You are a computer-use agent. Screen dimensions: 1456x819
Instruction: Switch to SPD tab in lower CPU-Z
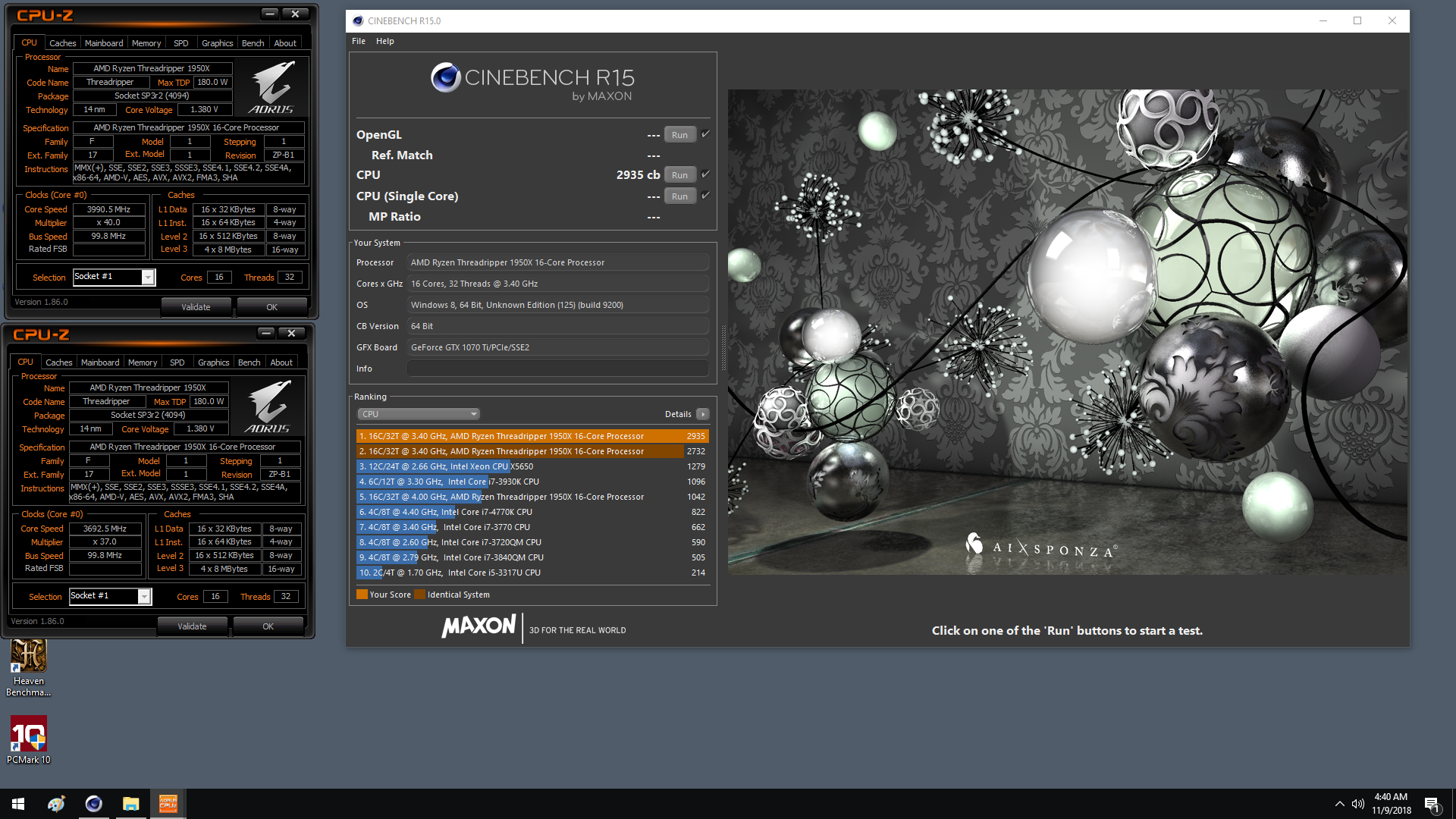point(177,362)
